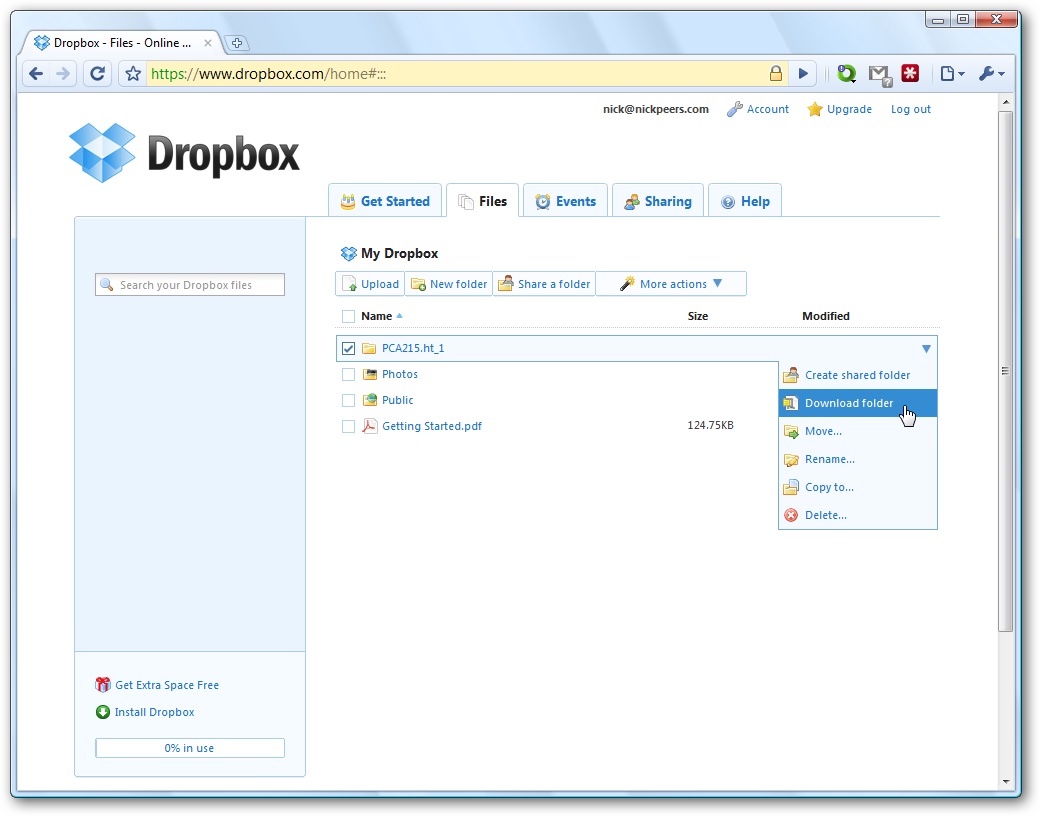Open the Photos folder link
The width and height of the screenshot is (1040, 816).
click(400, 374)
